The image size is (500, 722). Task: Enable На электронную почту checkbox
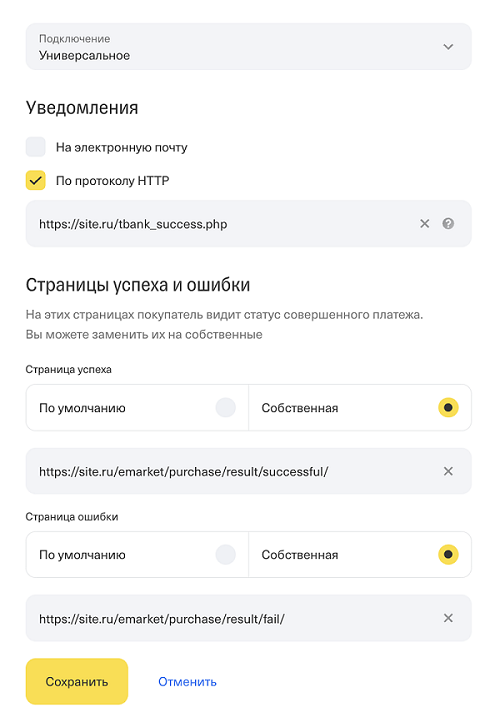pos(35,147)
